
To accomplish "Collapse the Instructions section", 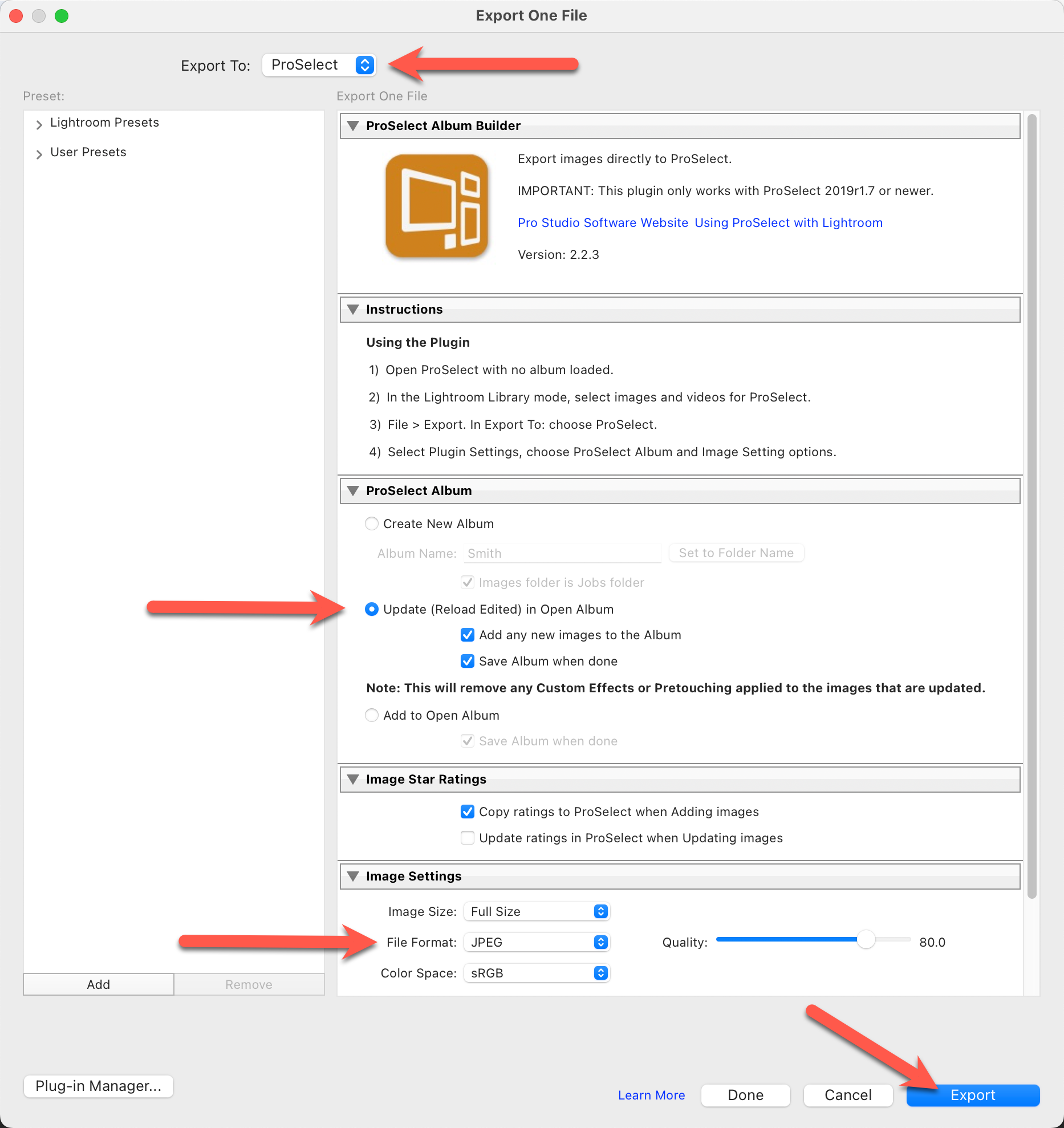I will pyautogui.click(x=353, y=309).
